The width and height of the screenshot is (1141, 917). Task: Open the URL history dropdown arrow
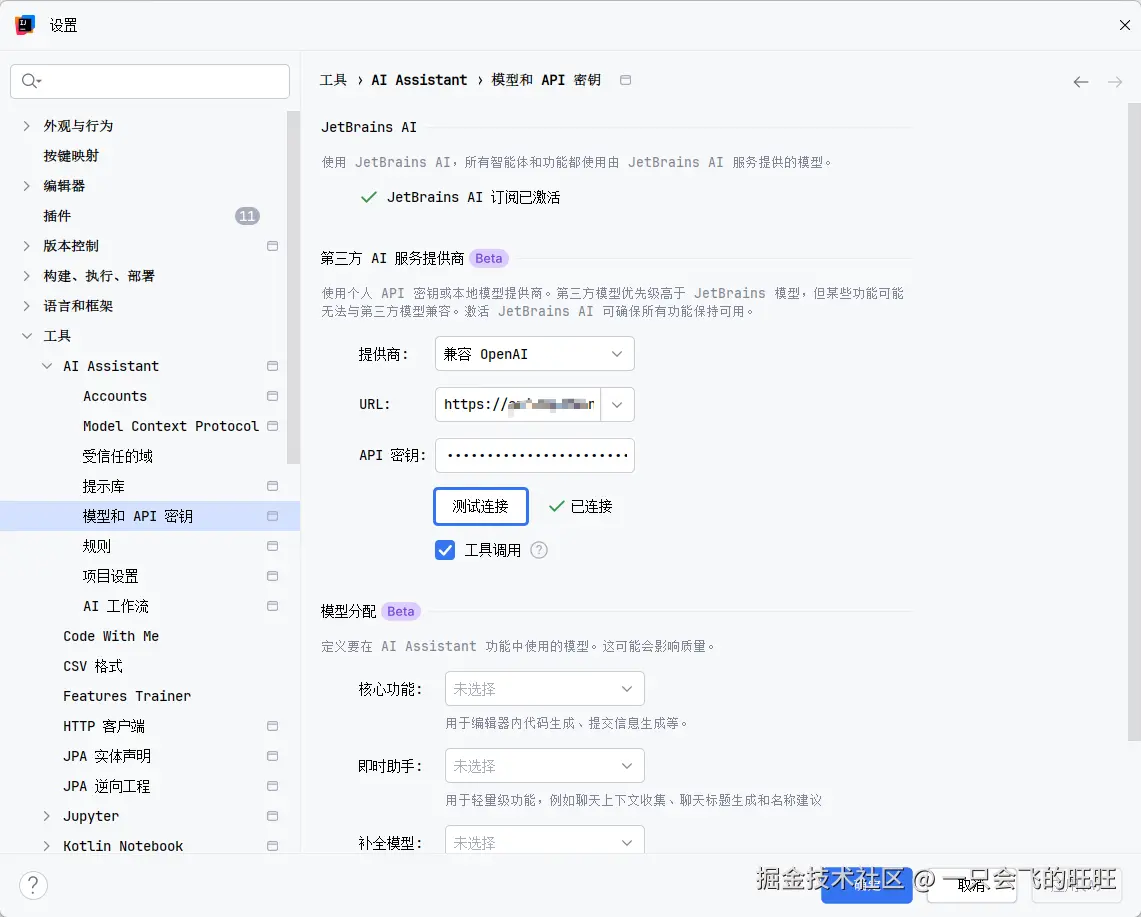pos(617,405)
